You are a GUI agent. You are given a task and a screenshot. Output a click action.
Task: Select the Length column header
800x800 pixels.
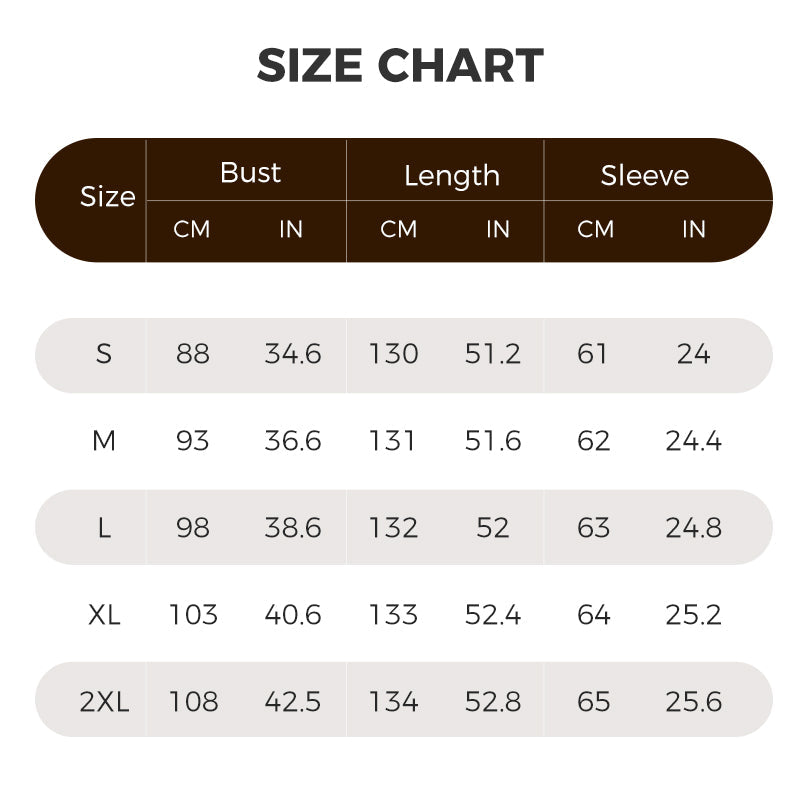tap(451, 176)
